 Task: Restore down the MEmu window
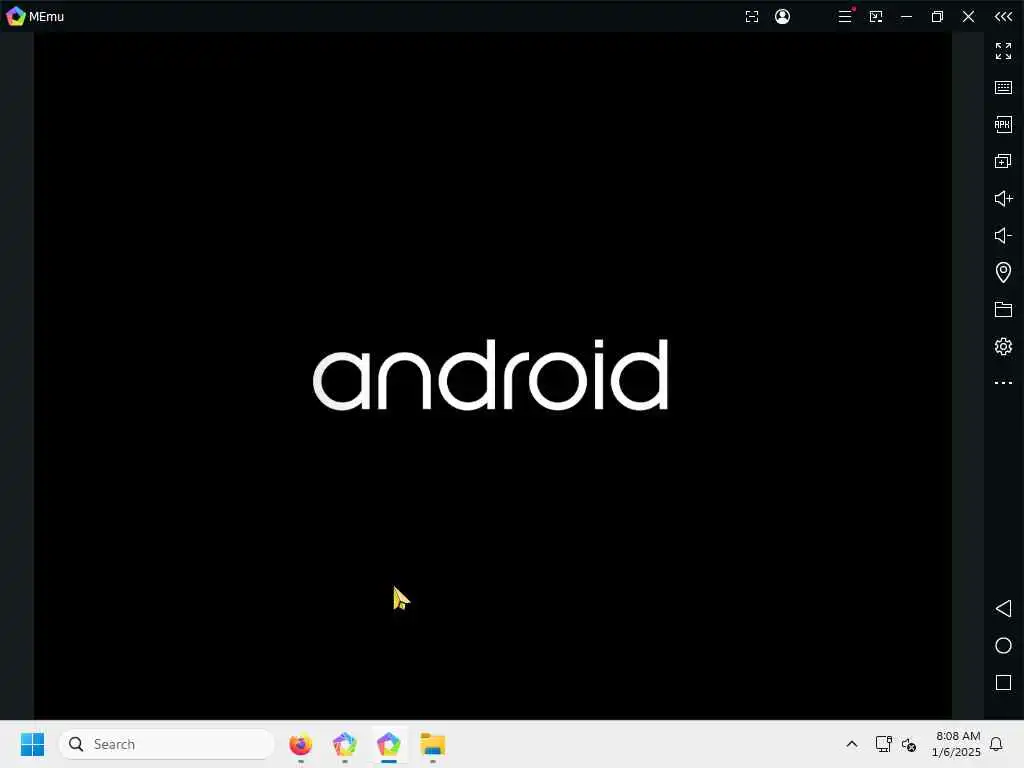(x=937, y=16)
